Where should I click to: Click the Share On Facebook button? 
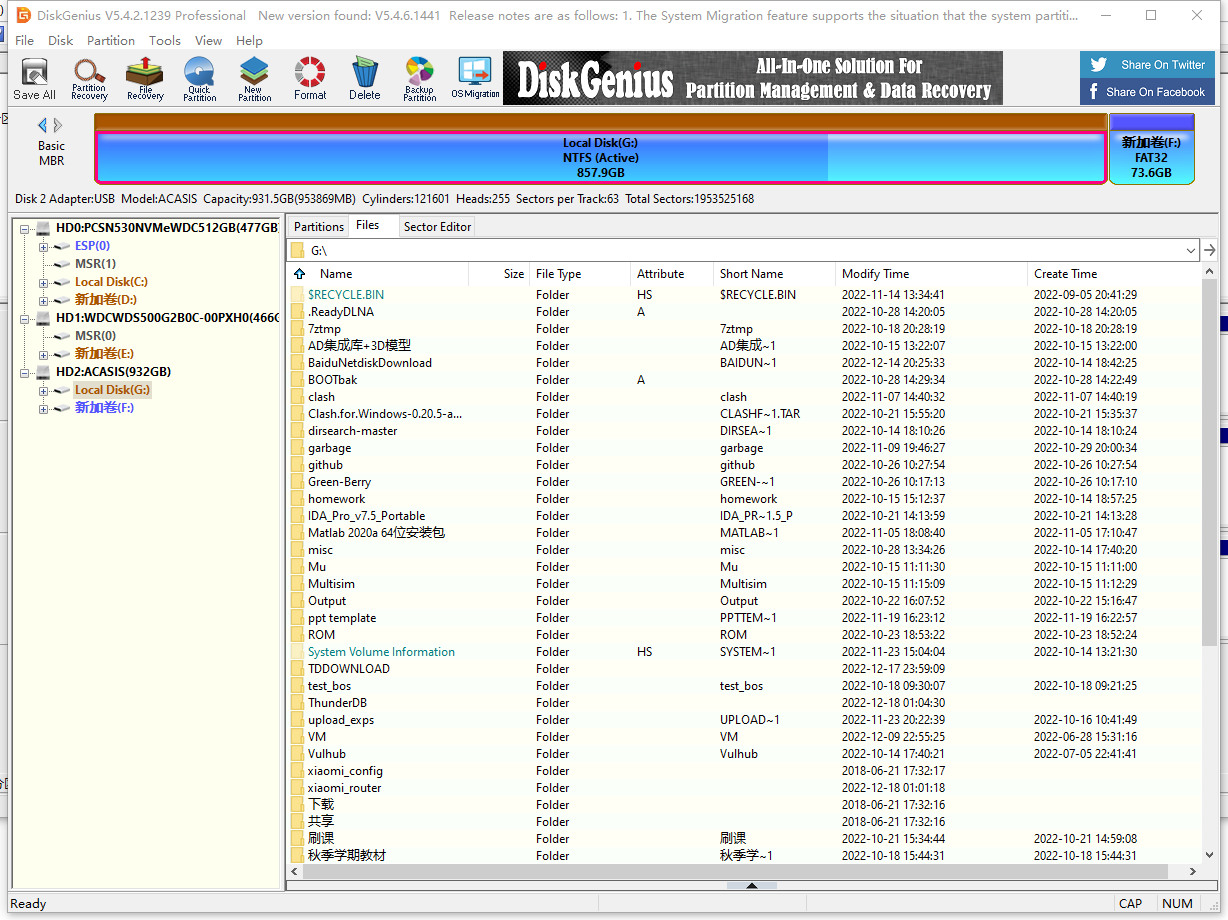pos(1147,92)
